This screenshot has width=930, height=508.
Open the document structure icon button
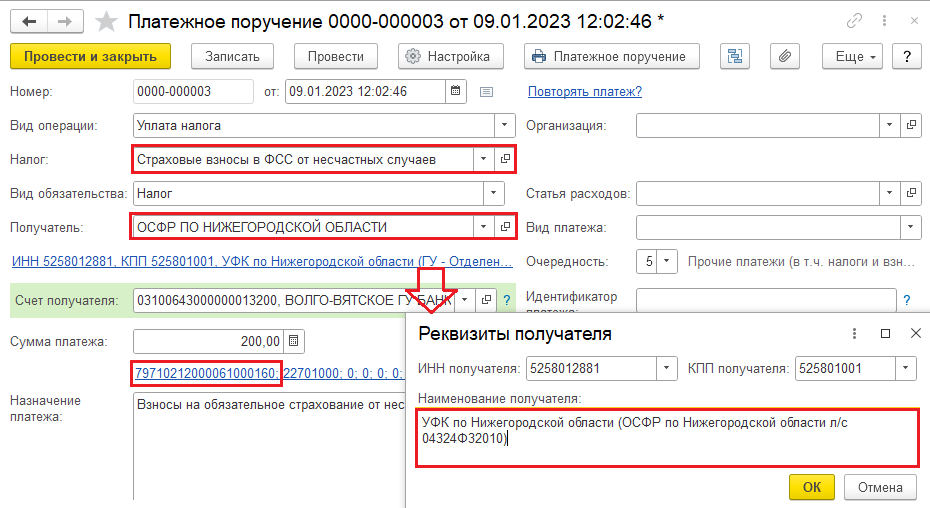point(735,56)
